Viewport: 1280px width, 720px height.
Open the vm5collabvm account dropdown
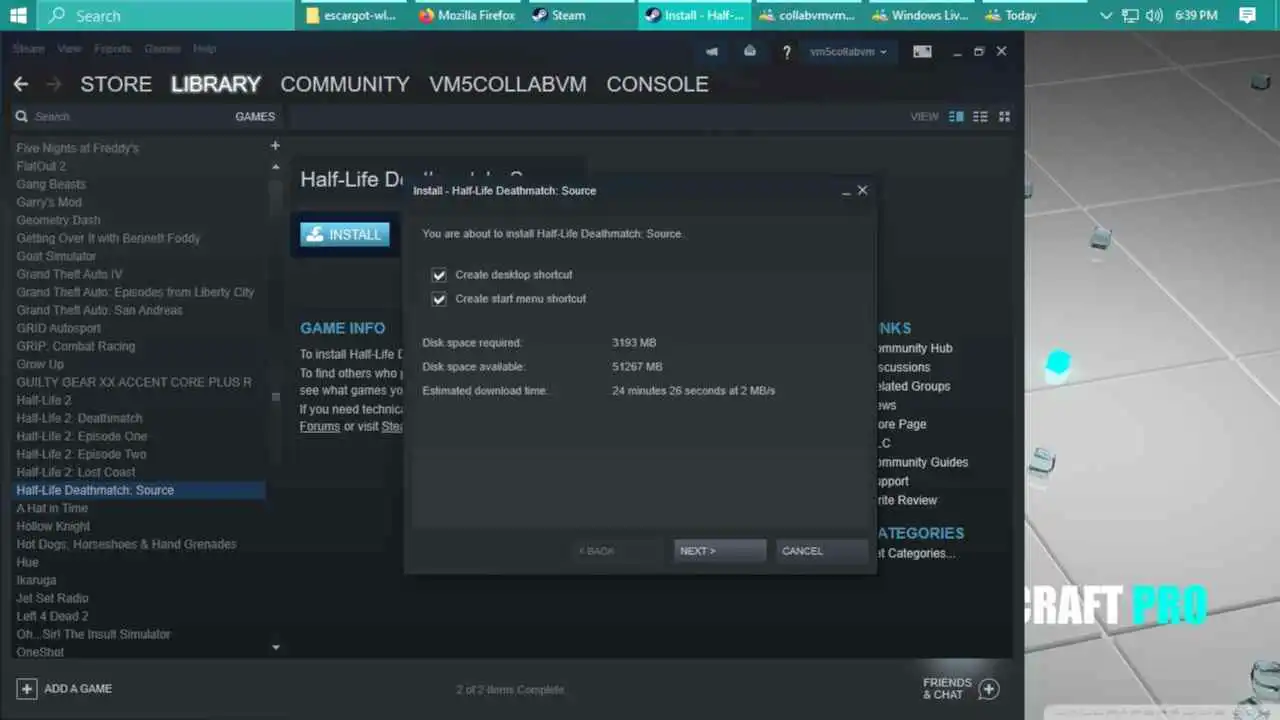[x=848, y=51]
